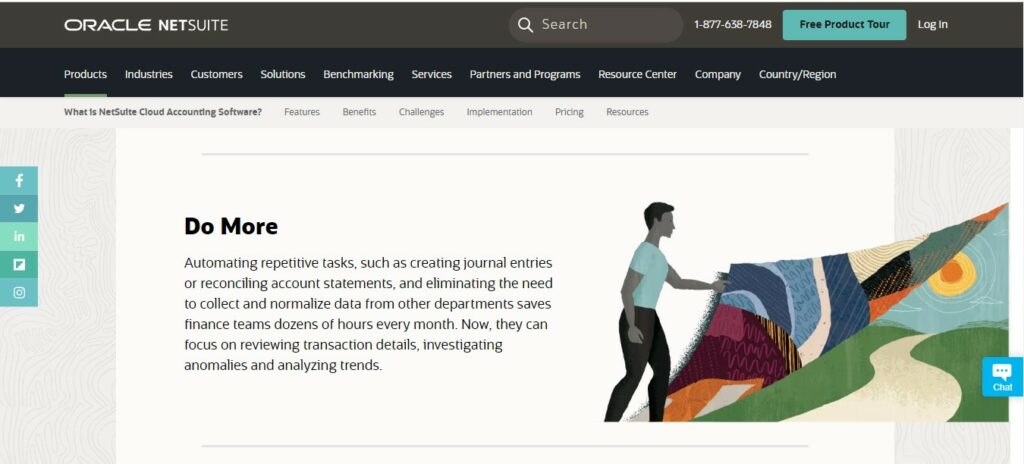The height and width of the screenshot is (464, 1024).
Task: Share page via Facebook icon
Action: click(x=19, y=180)
